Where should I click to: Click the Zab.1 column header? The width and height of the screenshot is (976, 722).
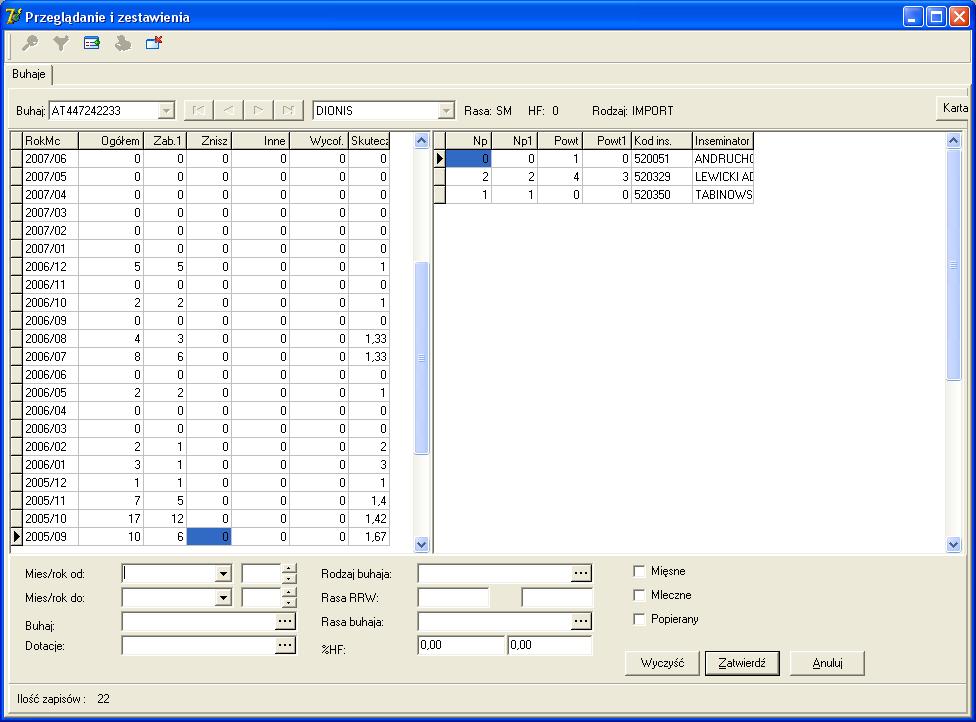pyautogui.click(x=165, y=141)
